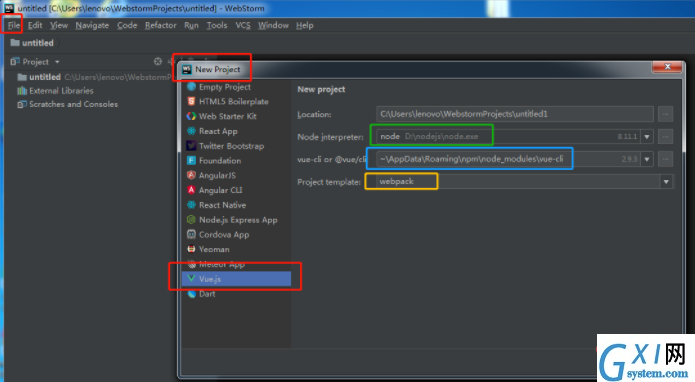Browse for vue-cli package path
695x382 pixels.
[665, 159]
